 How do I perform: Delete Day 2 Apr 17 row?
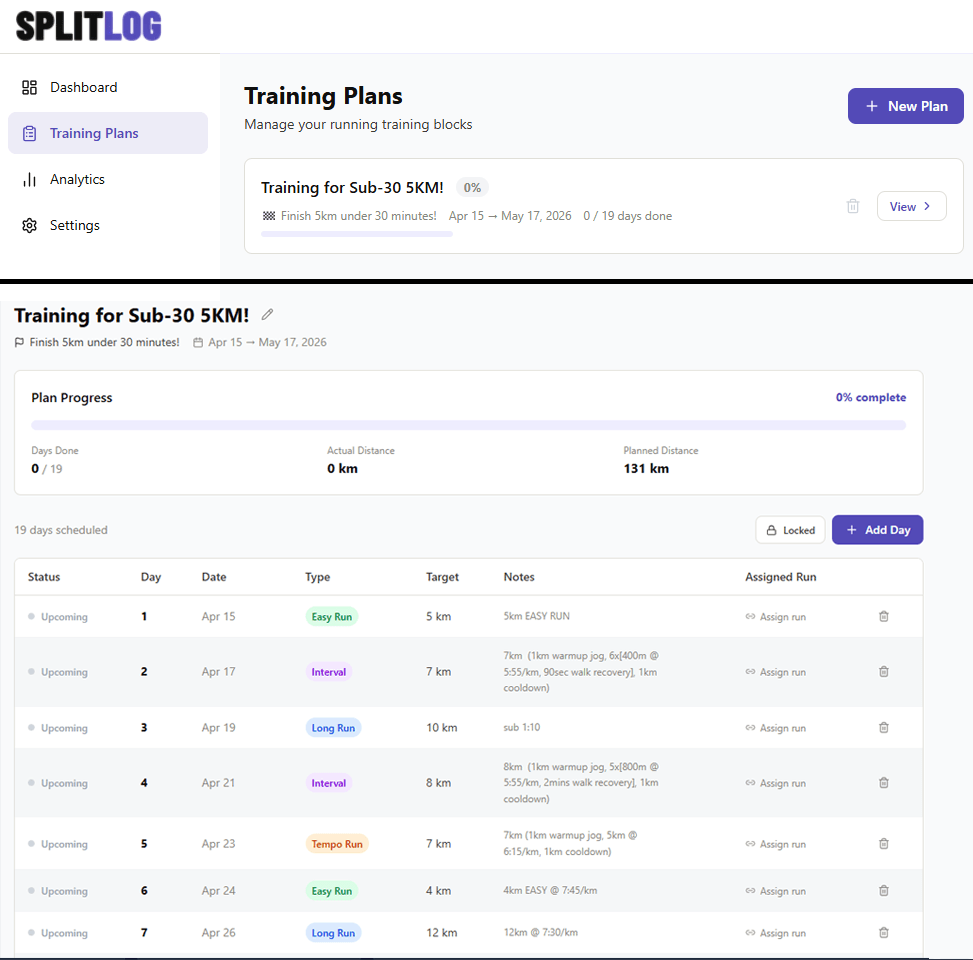pyautogui.click(x=884, y=671)
